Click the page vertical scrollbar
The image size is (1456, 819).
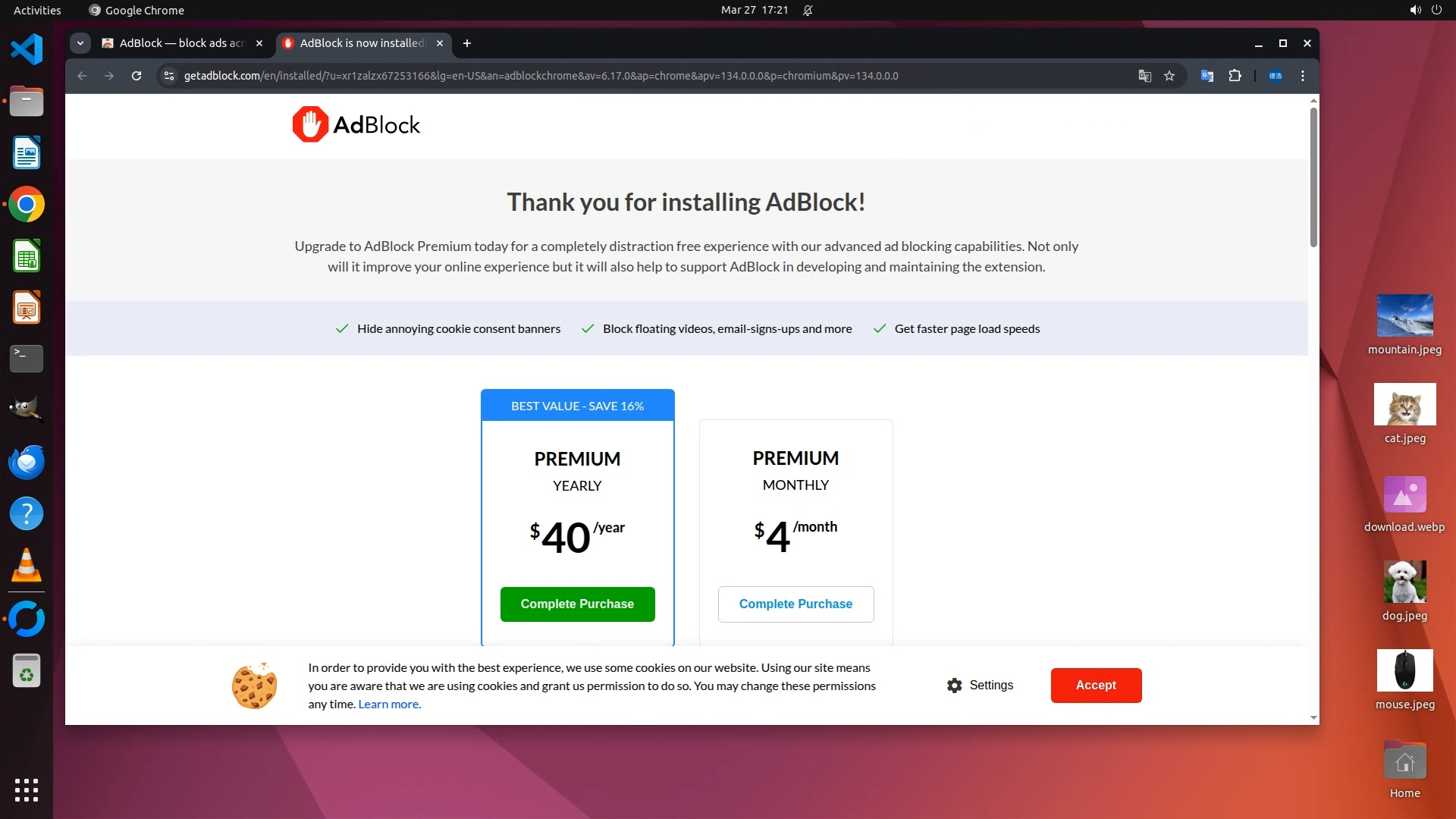(1313, 177)
